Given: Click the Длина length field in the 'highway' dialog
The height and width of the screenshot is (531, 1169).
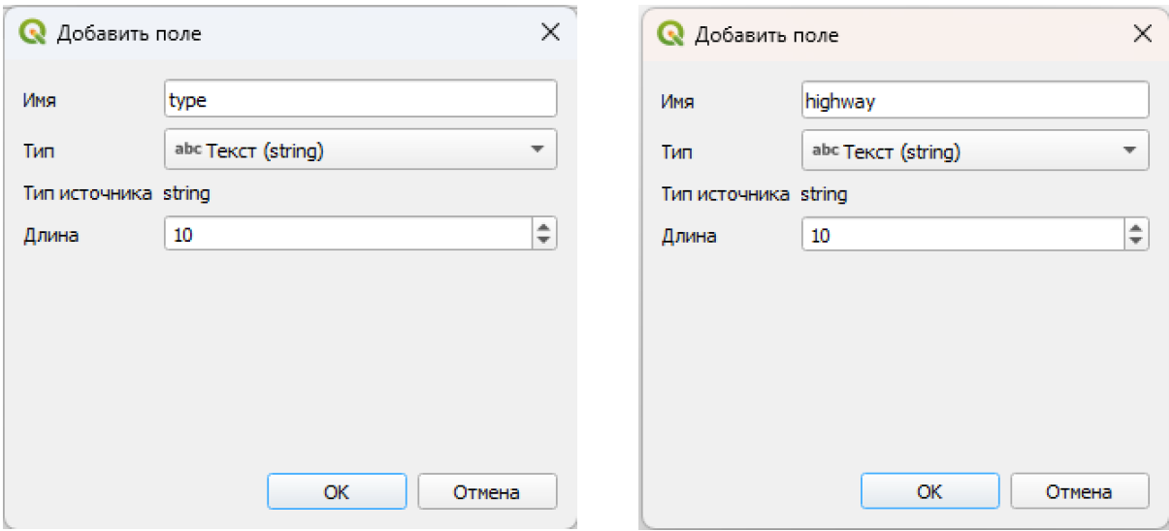Looking at the screenshot, I should (x=962, y=236).
